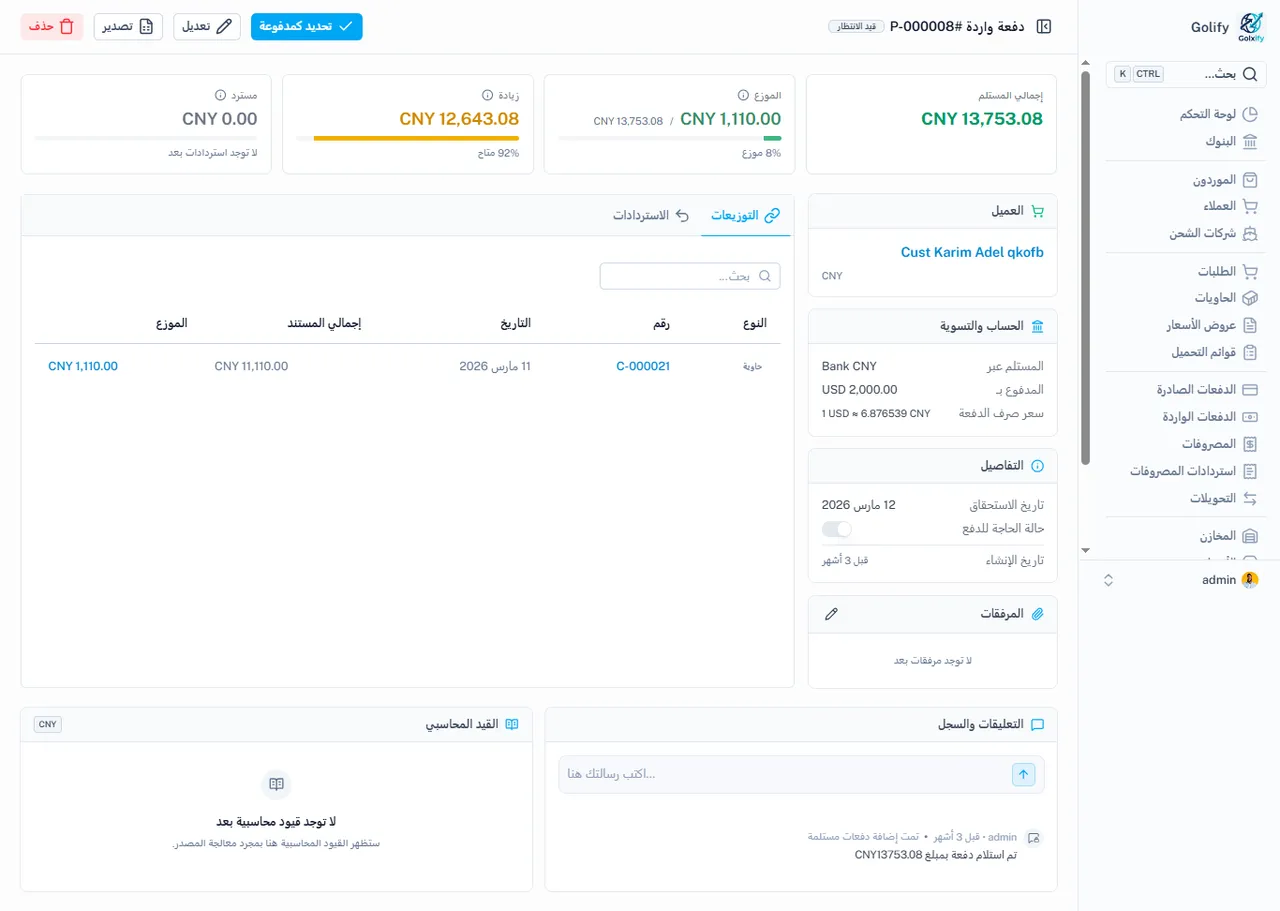1280x911 pixels.
Task: Open عروض الأسعار quotes document icon
Action: (x=1250, y=325)
